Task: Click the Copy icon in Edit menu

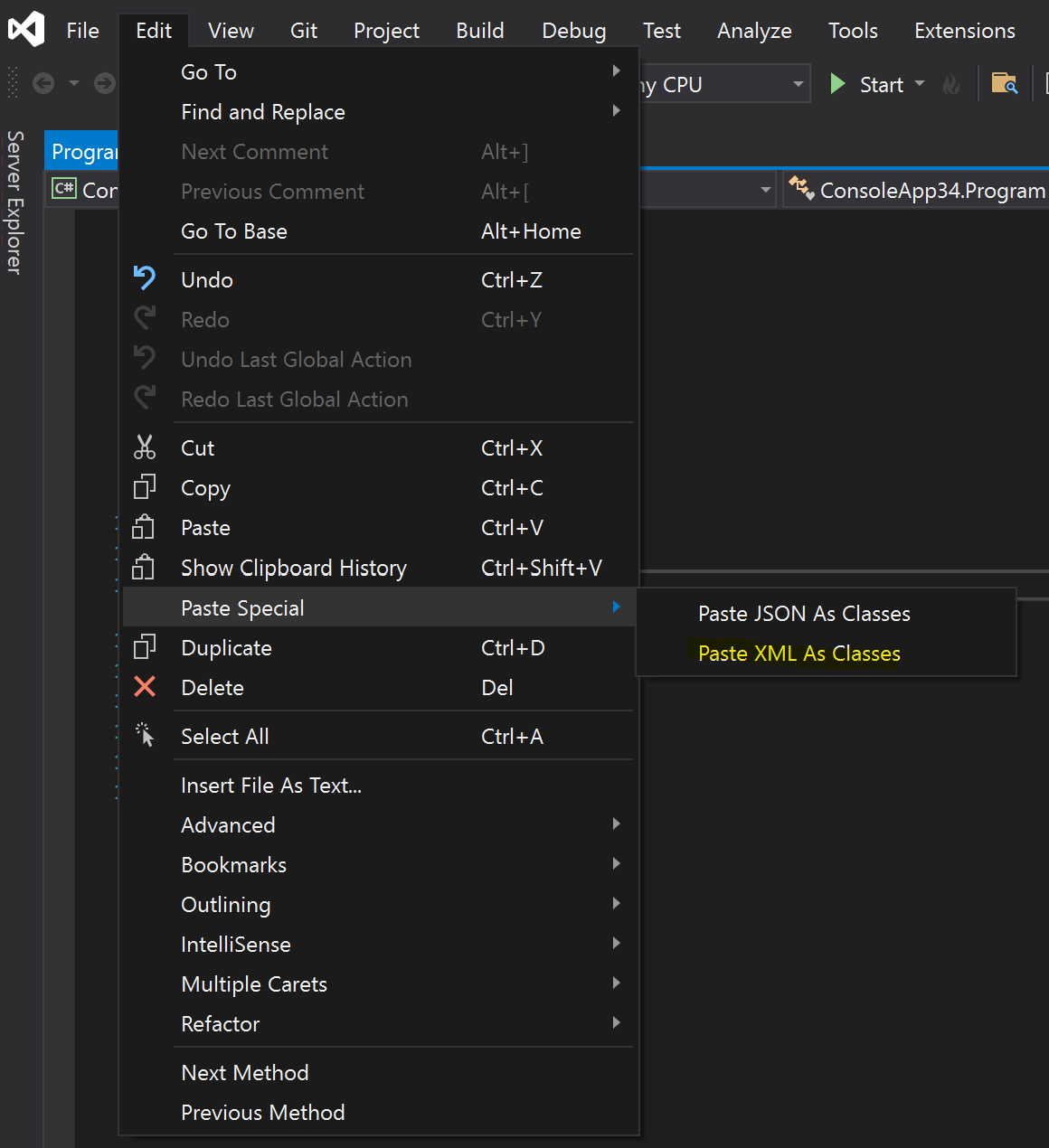Action: 145,487
